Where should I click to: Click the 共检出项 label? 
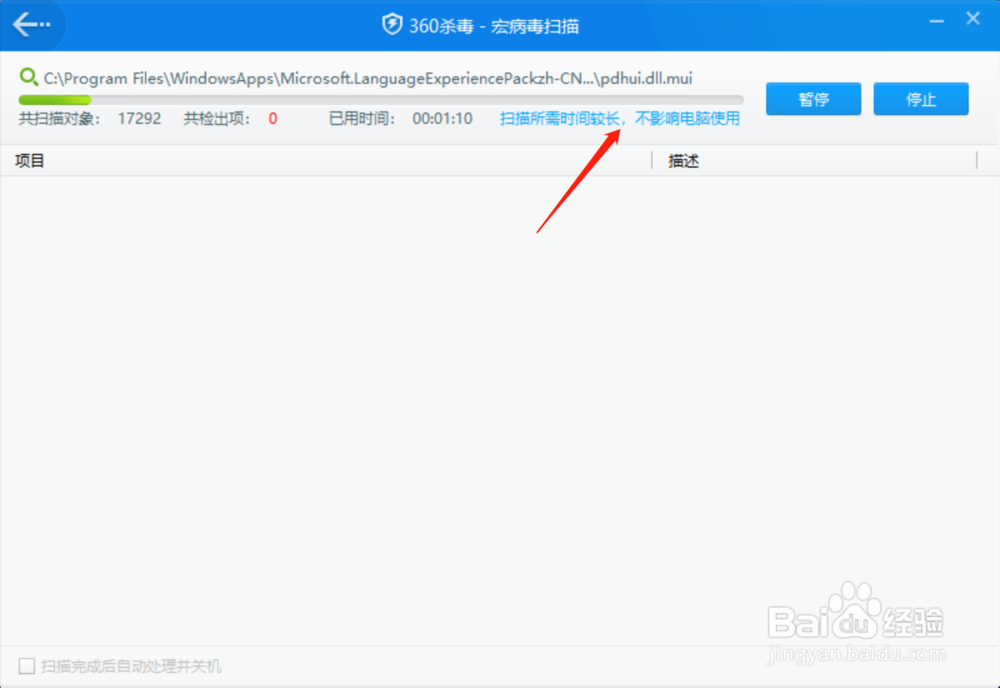coord(217,119)
